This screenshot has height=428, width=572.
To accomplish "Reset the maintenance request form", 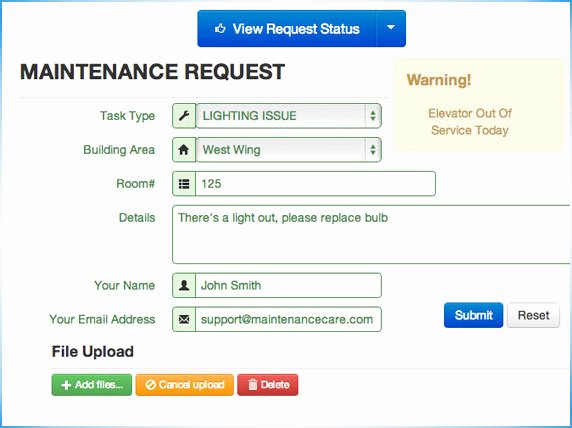I will click(x=533, y=315).
